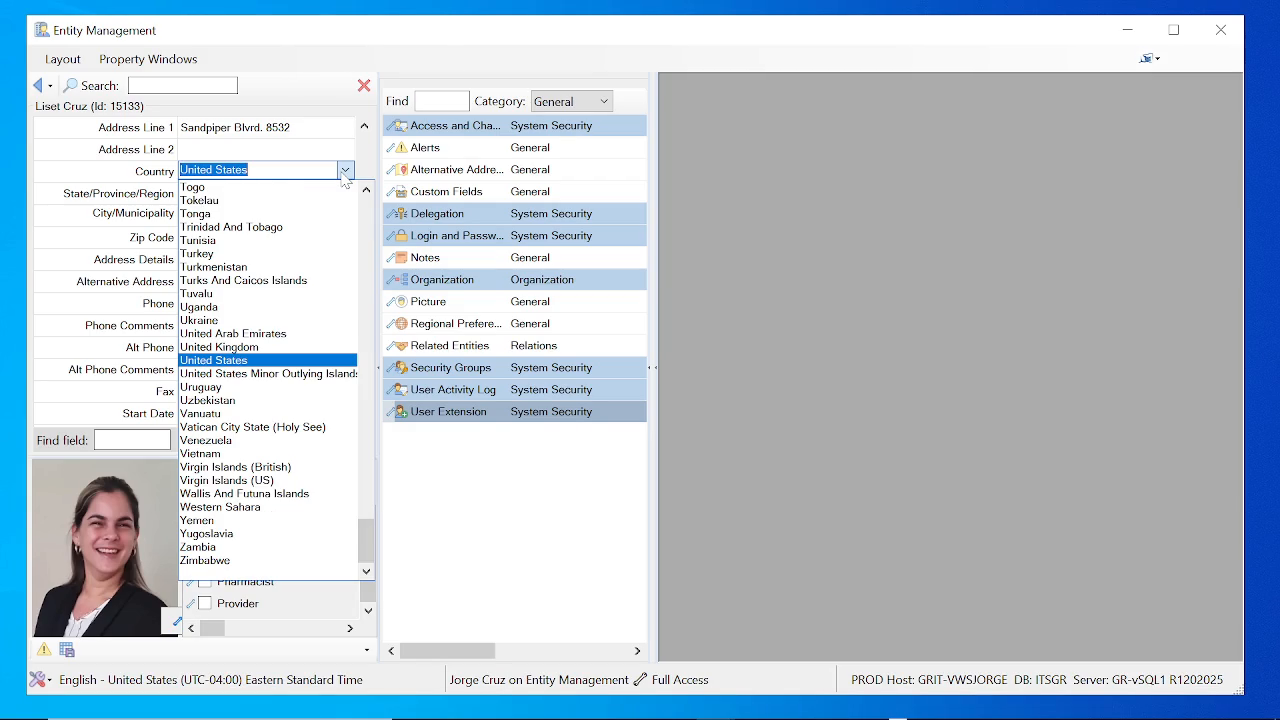1280x720 pixels.
Task: Select Turks And Caicos Islands option
Action: 243,281
